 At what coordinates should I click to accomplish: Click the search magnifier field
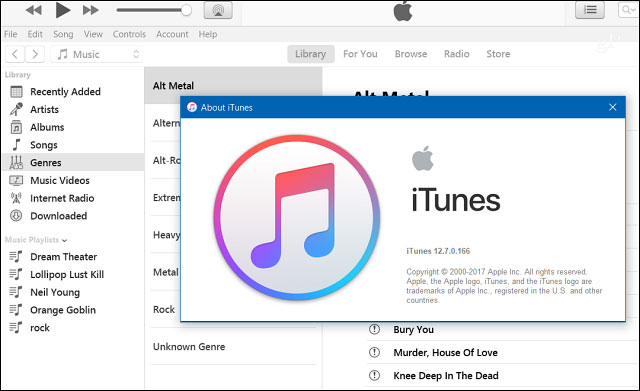629,10
